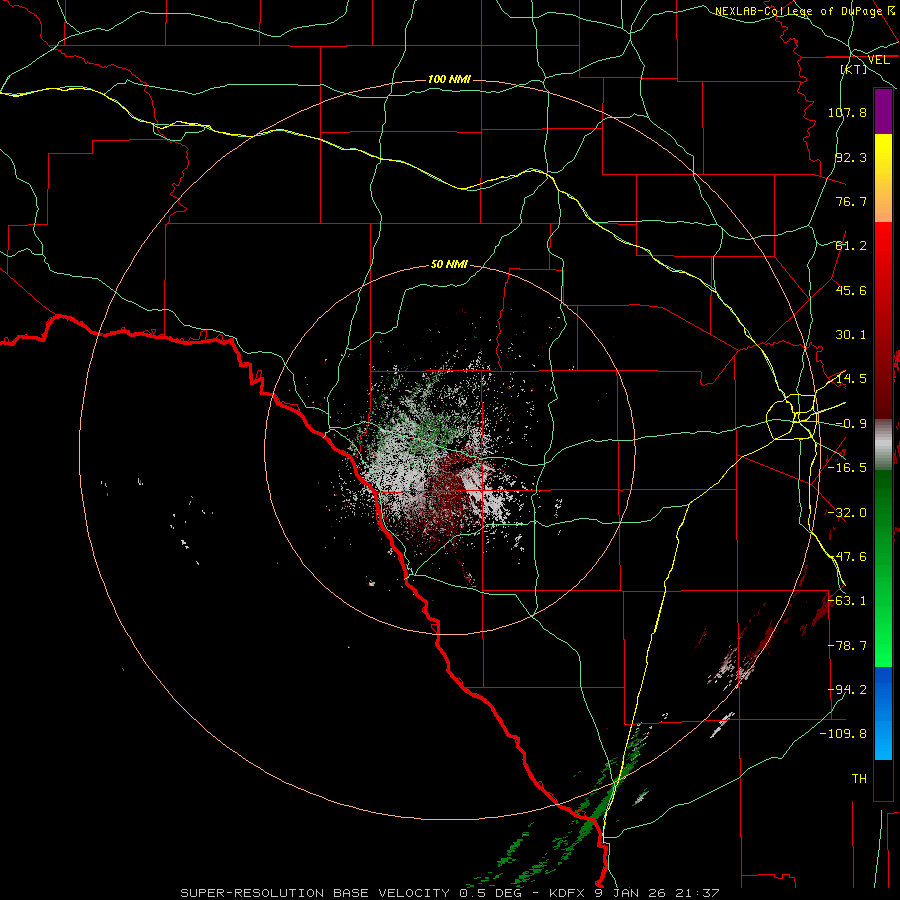Click the 76.7 velocity scale value
Viewport: 900px width, 900px height.
[x=851, y=201]
